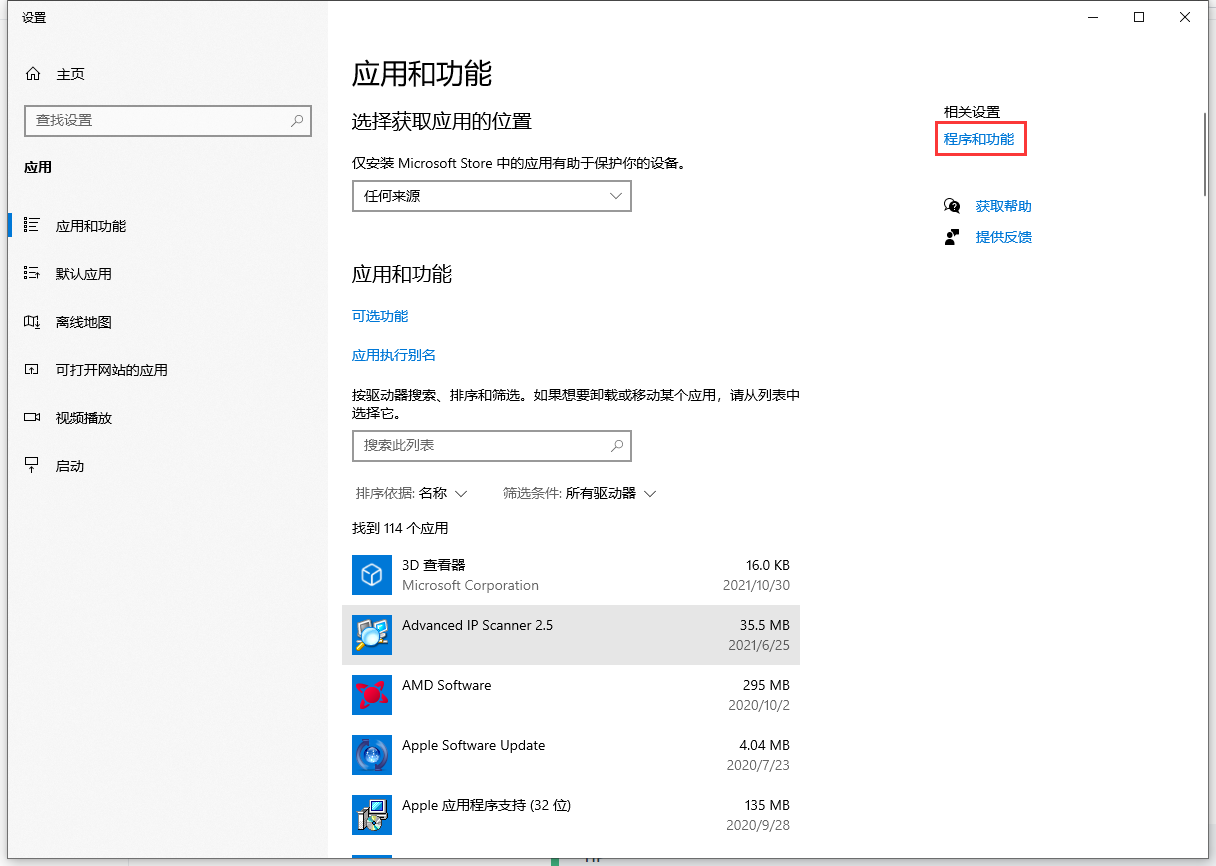
Task: Click the 找到 114 个应用 count text
Action: pyautogui.click(x=400, y=528)
